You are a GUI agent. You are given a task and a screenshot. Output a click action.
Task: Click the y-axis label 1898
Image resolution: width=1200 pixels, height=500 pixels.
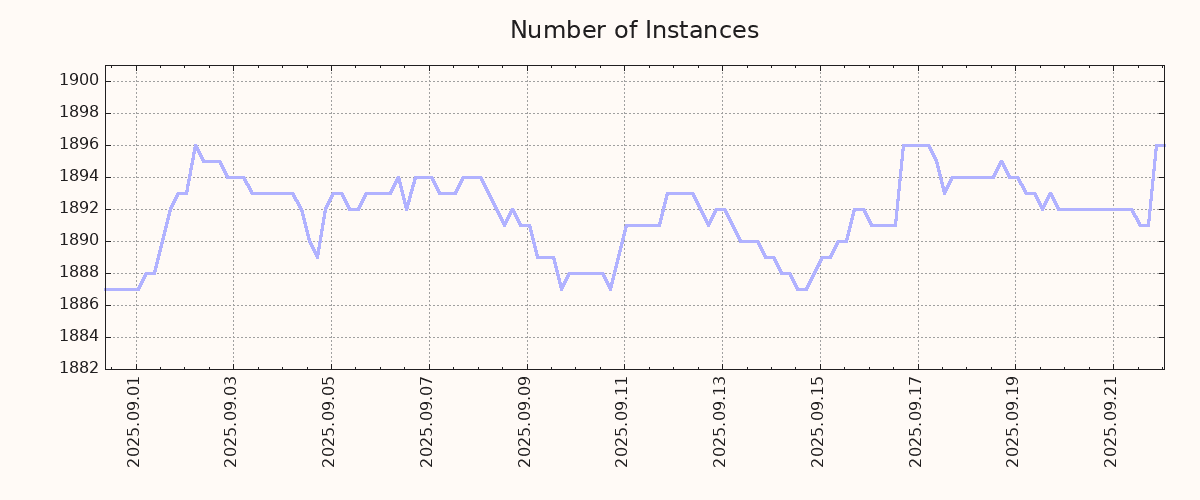(79, 113)
